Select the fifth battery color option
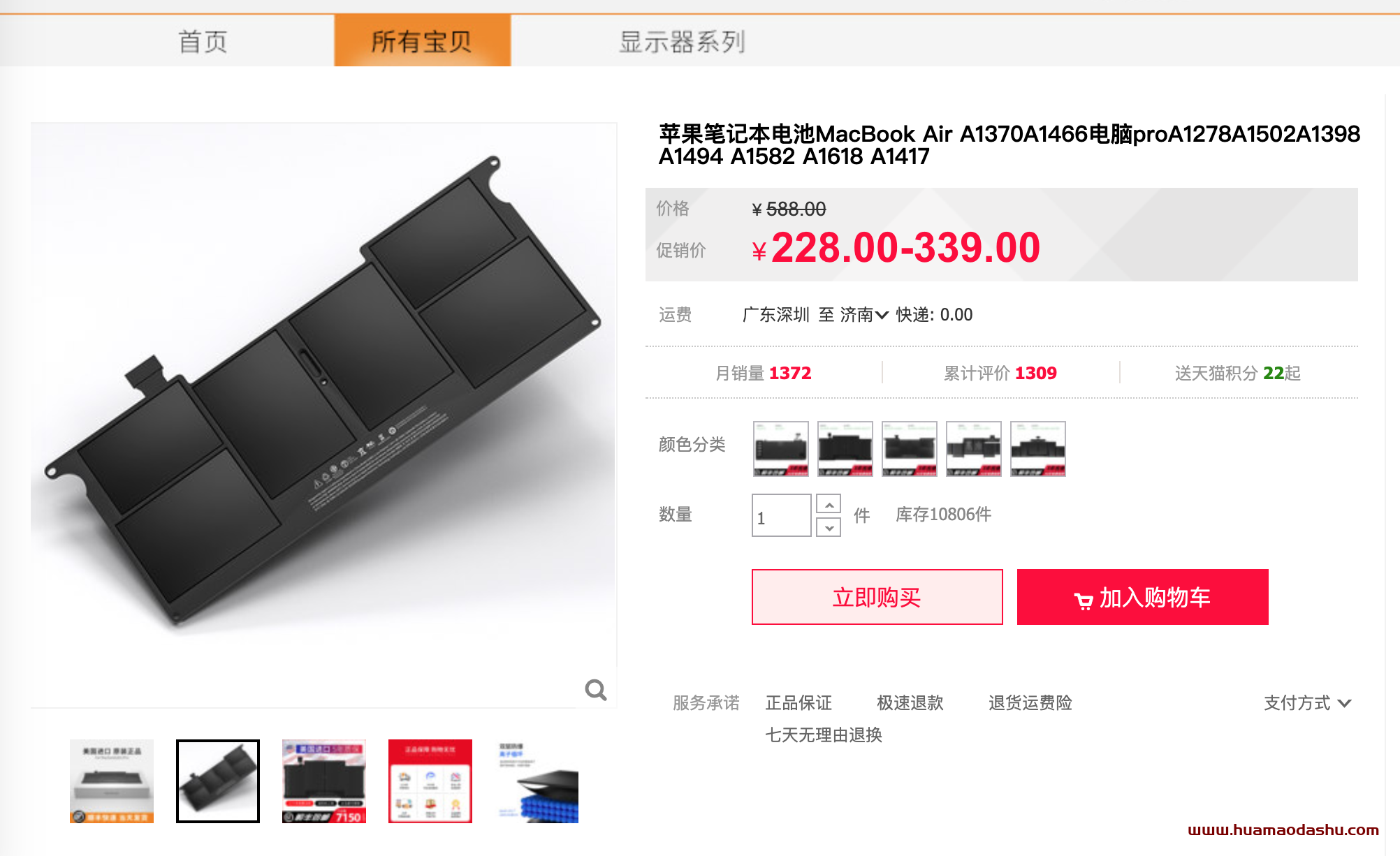 tap(1038, 449)
